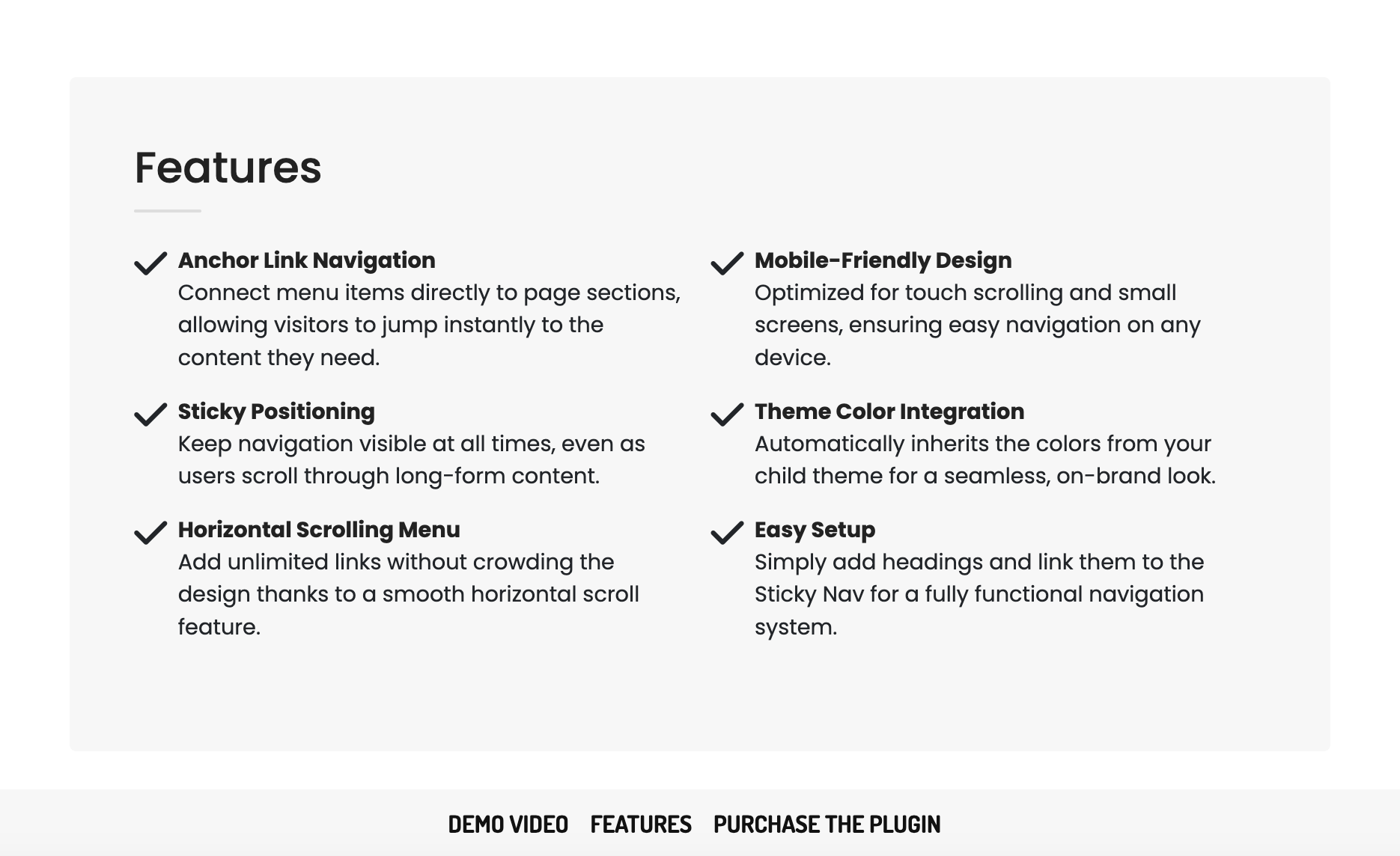Open the Demo Video nav link
1400x856 pixels.
(x=508, y=825)
